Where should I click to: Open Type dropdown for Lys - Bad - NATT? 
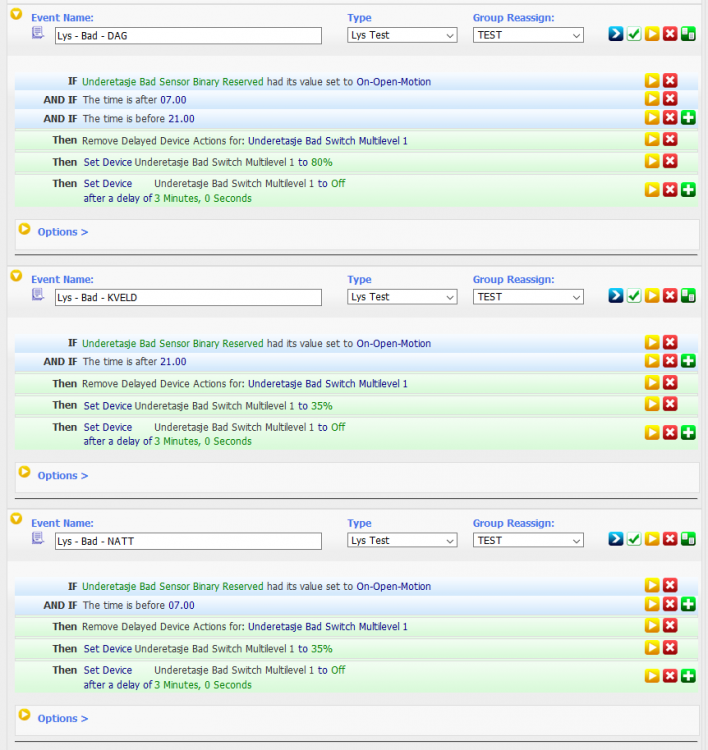click(402, 541)
